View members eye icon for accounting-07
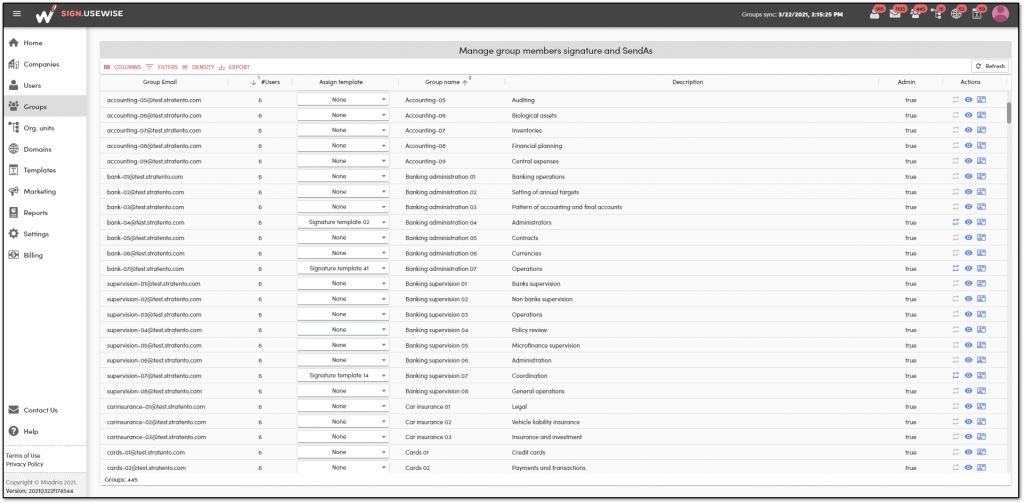This screenshot has width=1024, height=503. click(968, 130)
